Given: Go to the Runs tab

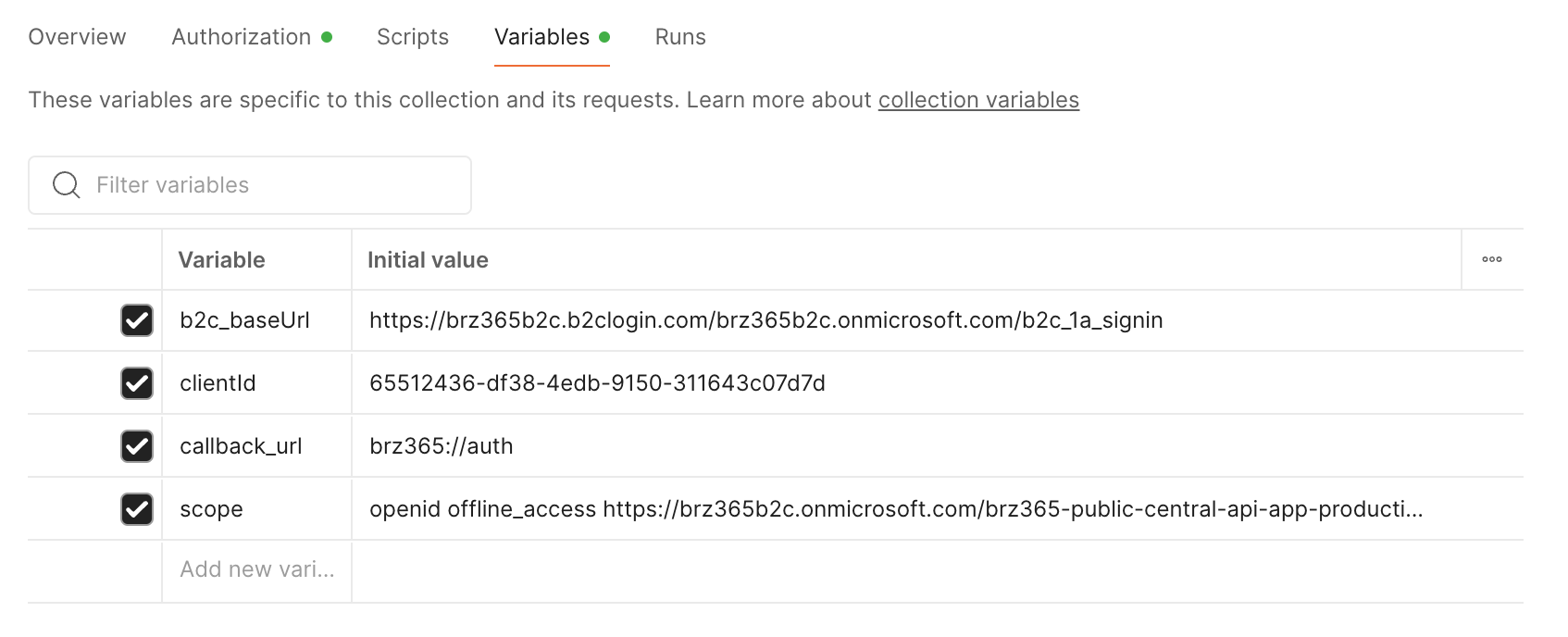Looking at the screenshot, I should pyautogui.click(x=680, y=37).
